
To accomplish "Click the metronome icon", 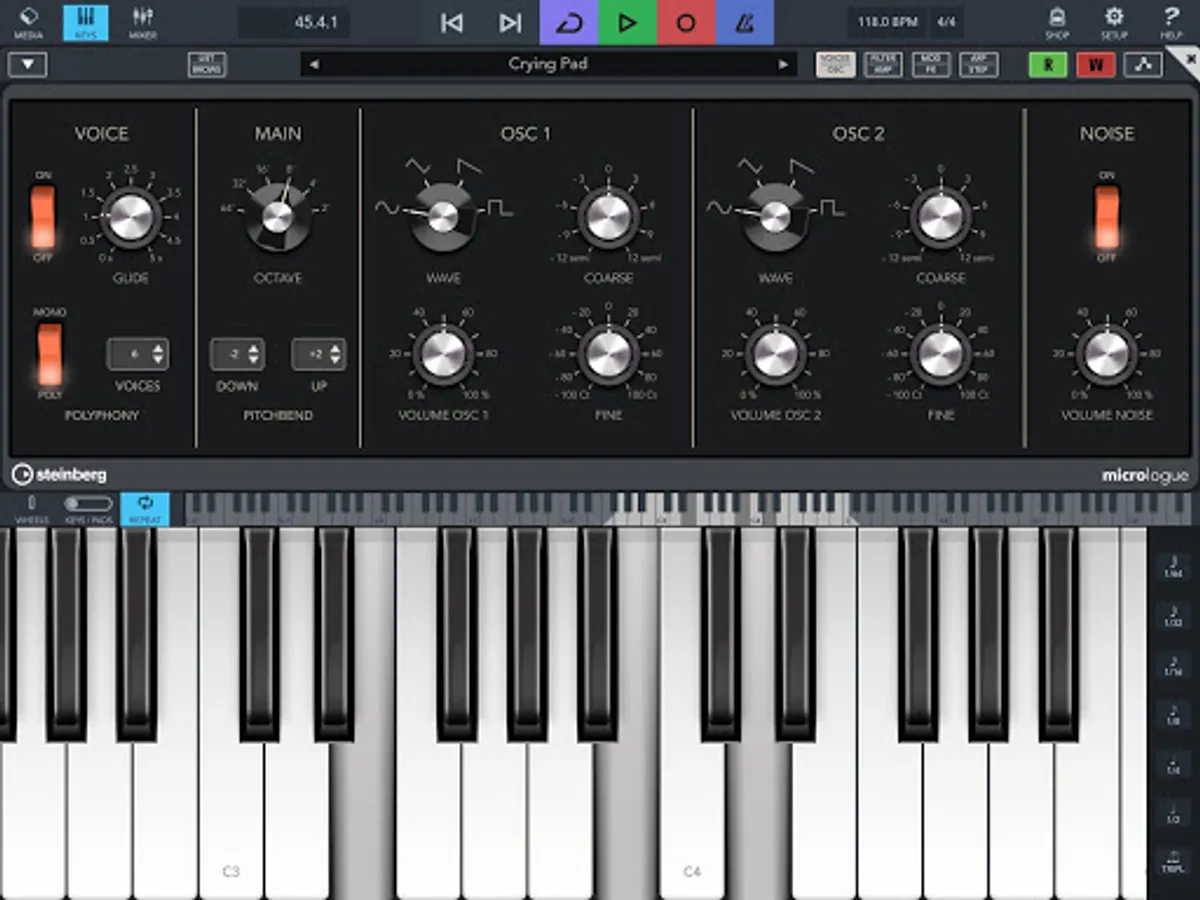I will click(x=744, y=22).
